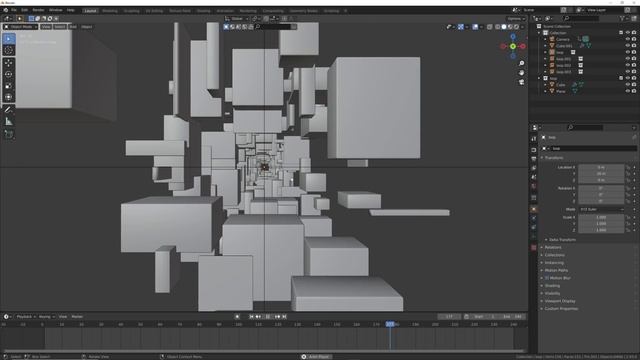Hide Cube.001 in viewport via eye icon
The width and height of the screenshot is (640, 360).
628,46
